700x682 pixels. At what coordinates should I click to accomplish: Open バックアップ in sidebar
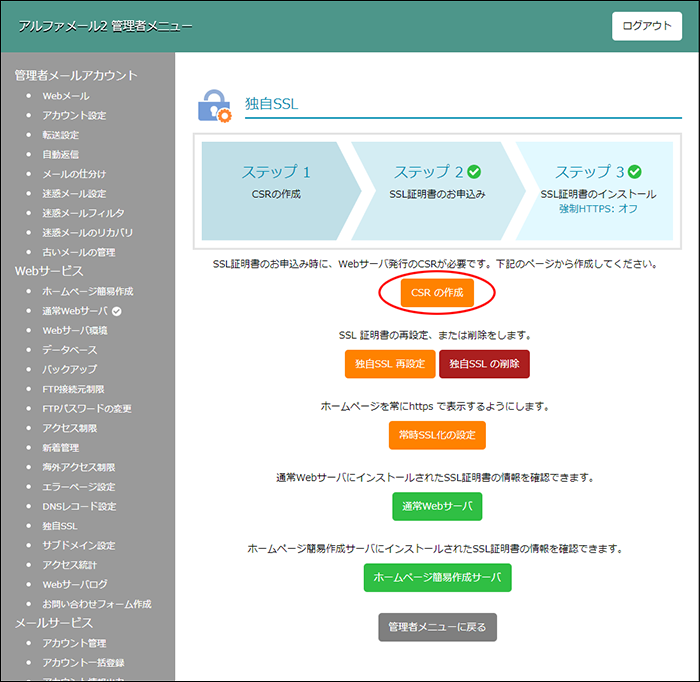(x=70, y=370)
